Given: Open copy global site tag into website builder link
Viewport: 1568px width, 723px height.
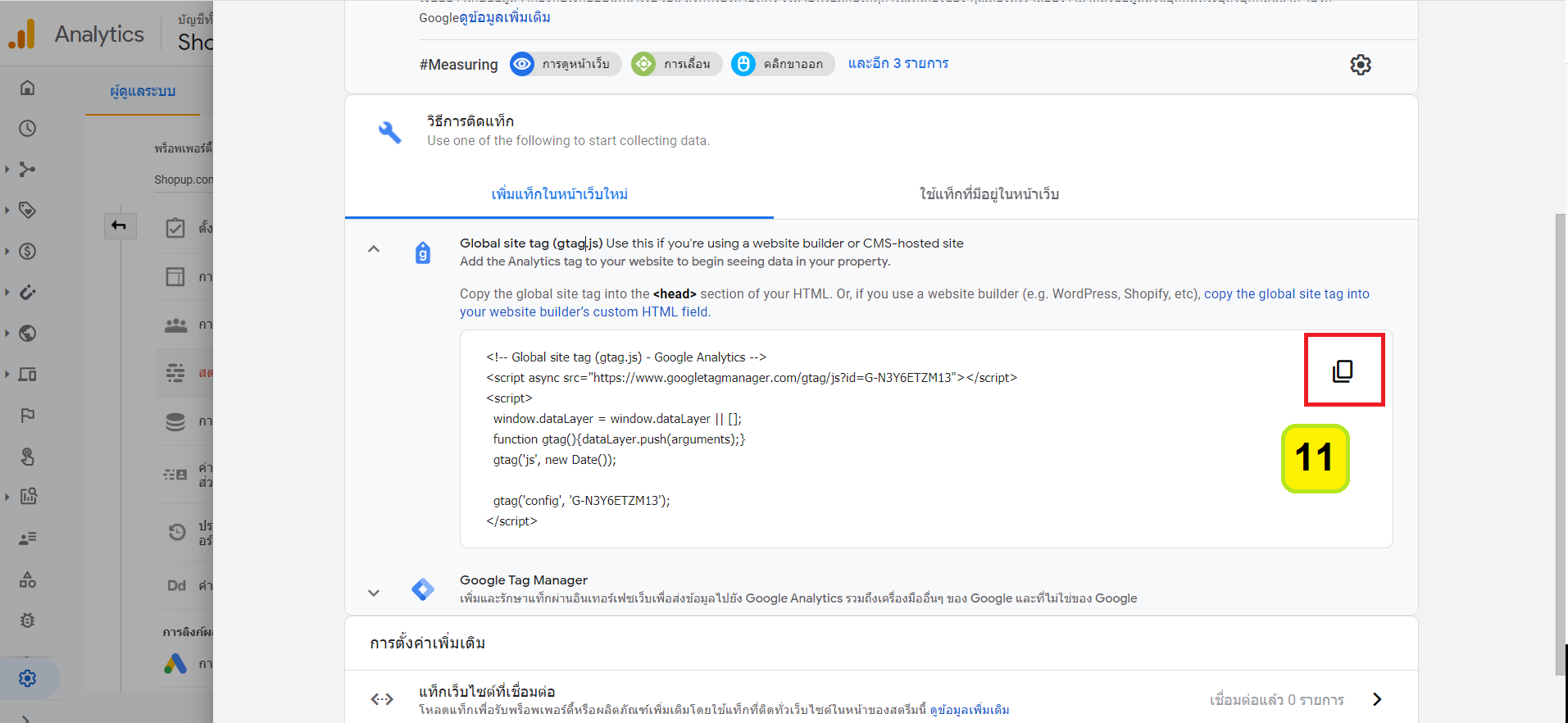Looking at the screenshot, I should point(915,302).
